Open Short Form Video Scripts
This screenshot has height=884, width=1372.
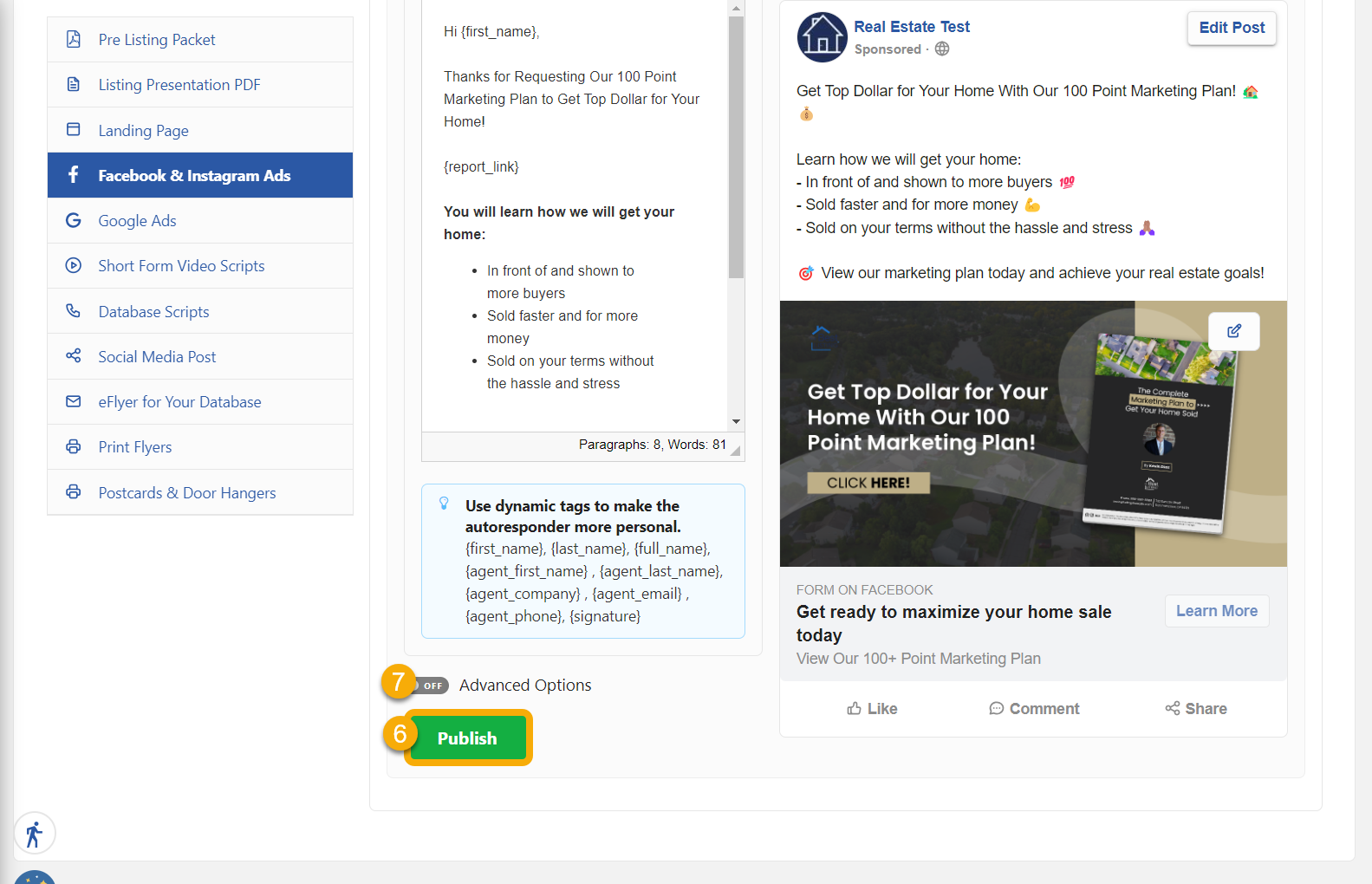200,266
